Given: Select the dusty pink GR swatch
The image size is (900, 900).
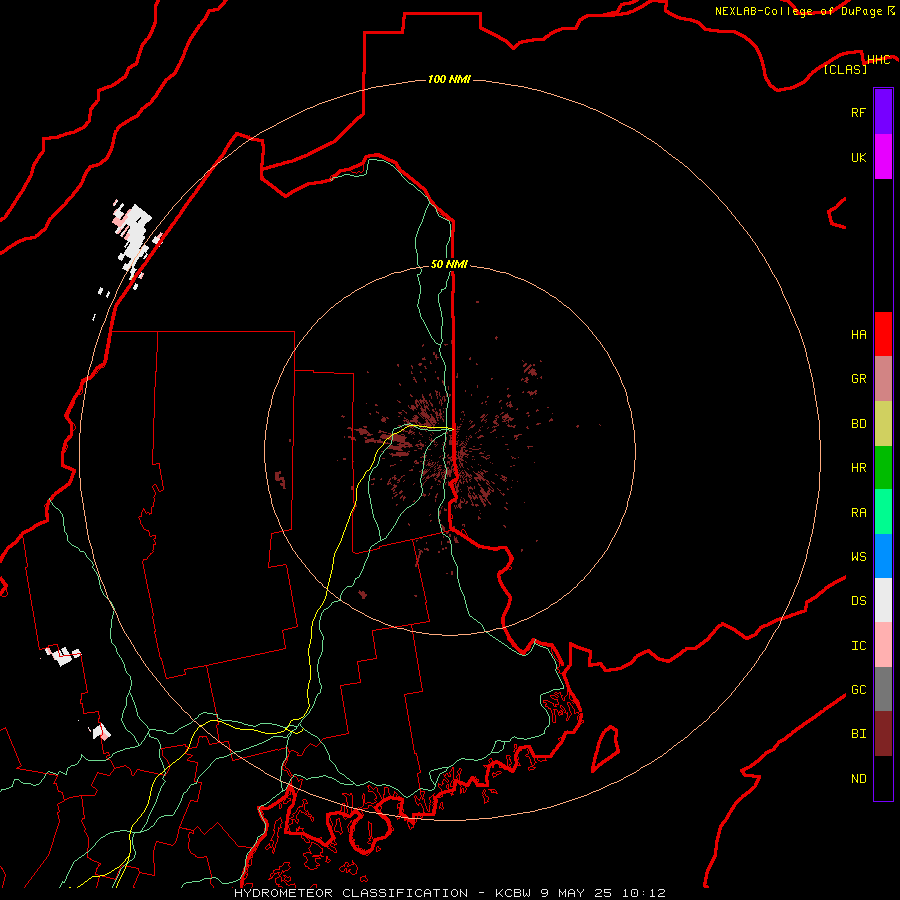Looking at the screenshot, I should coord(883,379).
